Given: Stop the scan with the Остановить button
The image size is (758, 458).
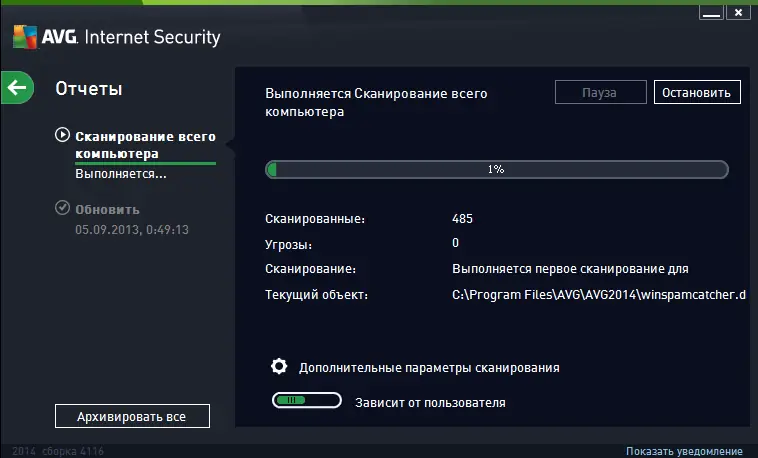Looking at the screenshot, I should tap(697, 92).
